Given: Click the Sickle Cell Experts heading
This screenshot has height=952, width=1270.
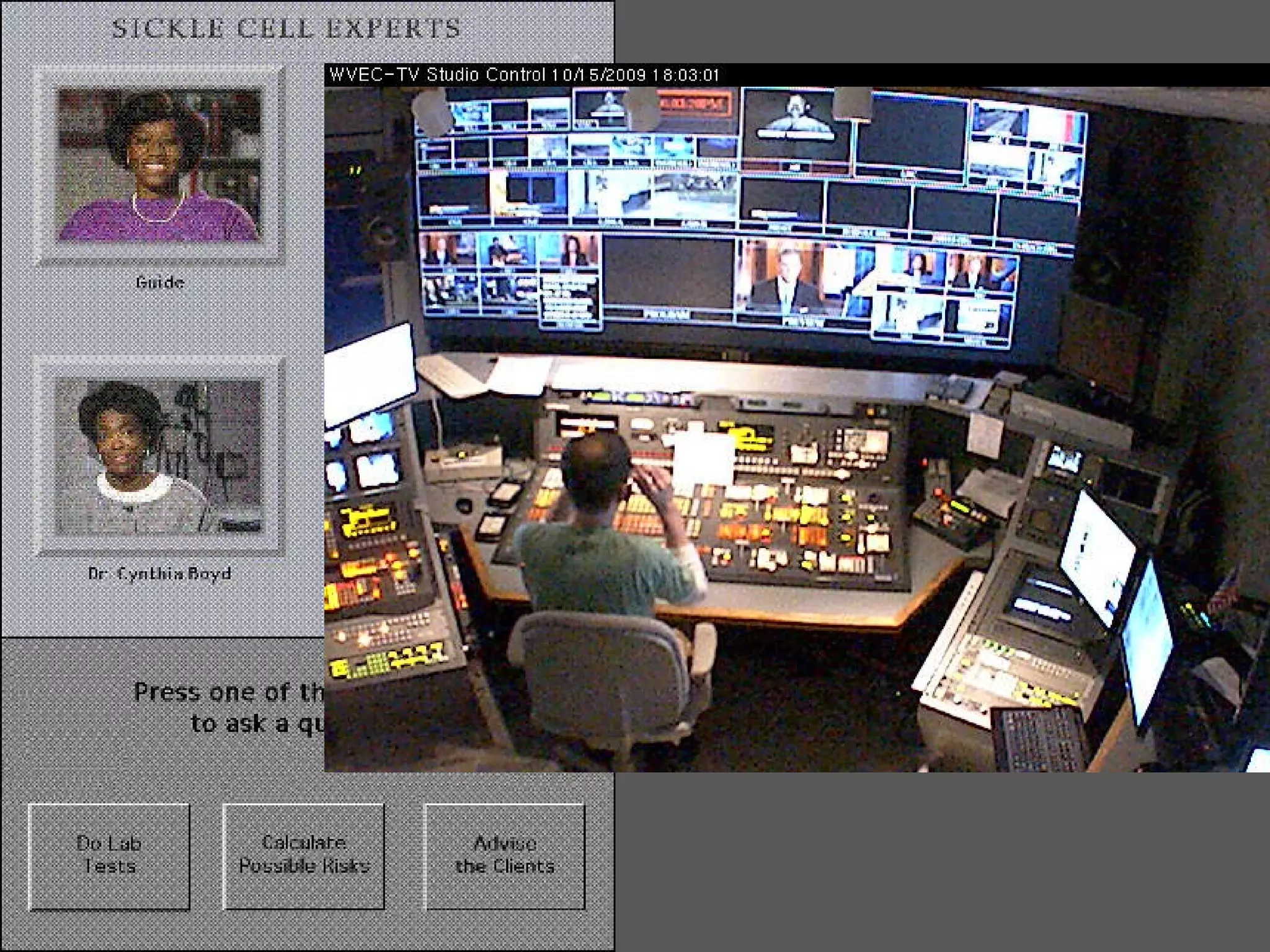Looking at the screenshot, I should point(286,29).
